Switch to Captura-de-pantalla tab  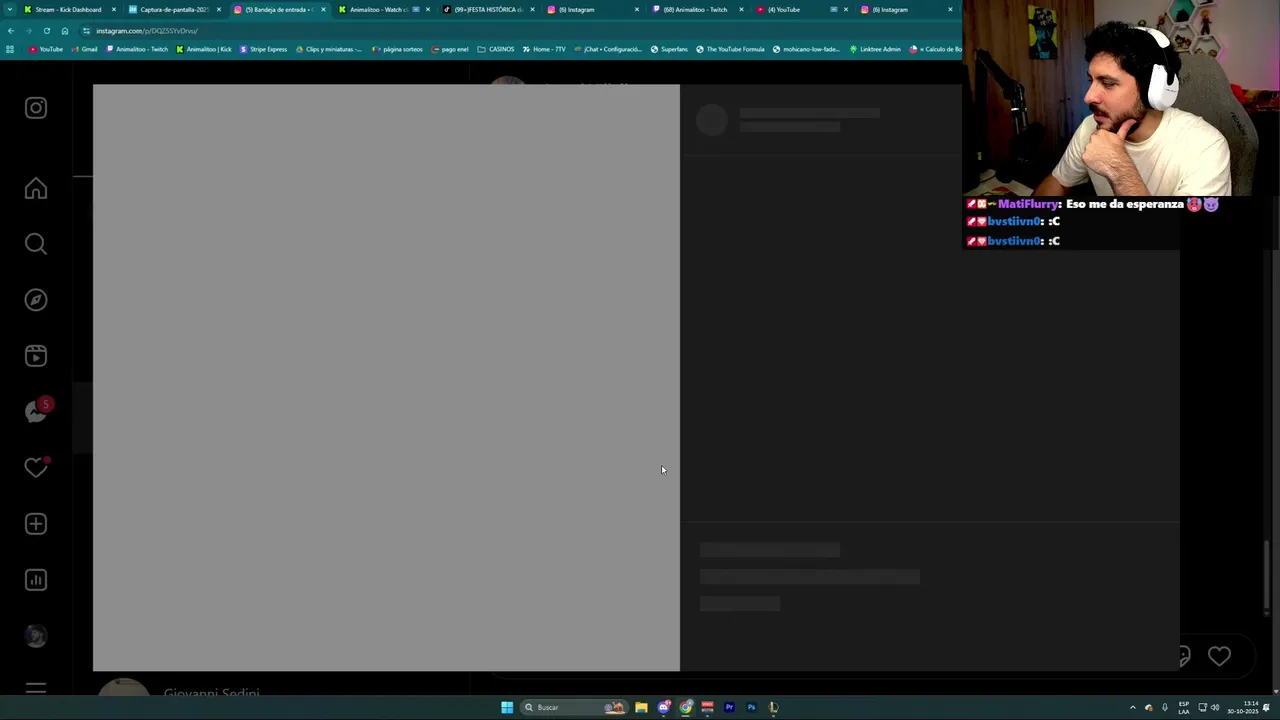coord(175,9)
